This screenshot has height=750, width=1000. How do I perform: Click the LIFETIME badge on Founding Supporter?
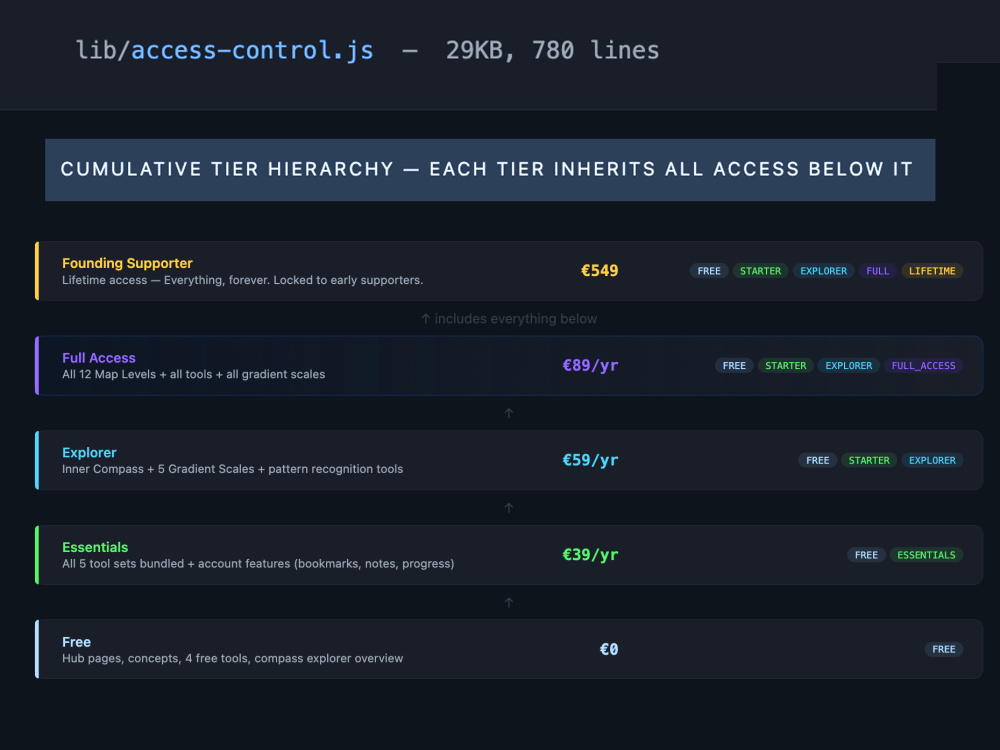(x=932, y=271)
